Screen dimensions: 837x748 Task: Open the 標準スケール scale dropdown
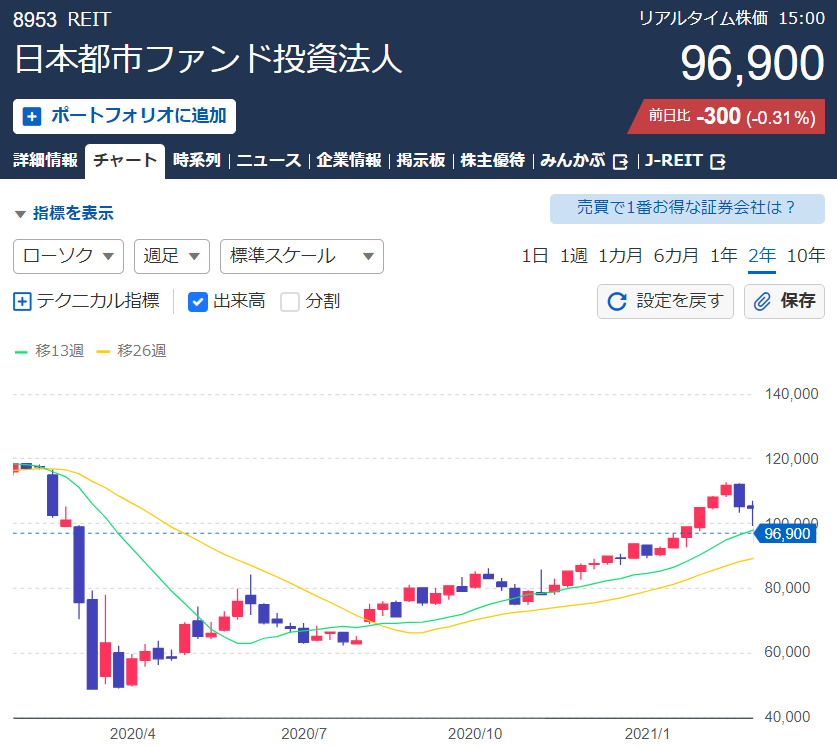coord(302,256)
